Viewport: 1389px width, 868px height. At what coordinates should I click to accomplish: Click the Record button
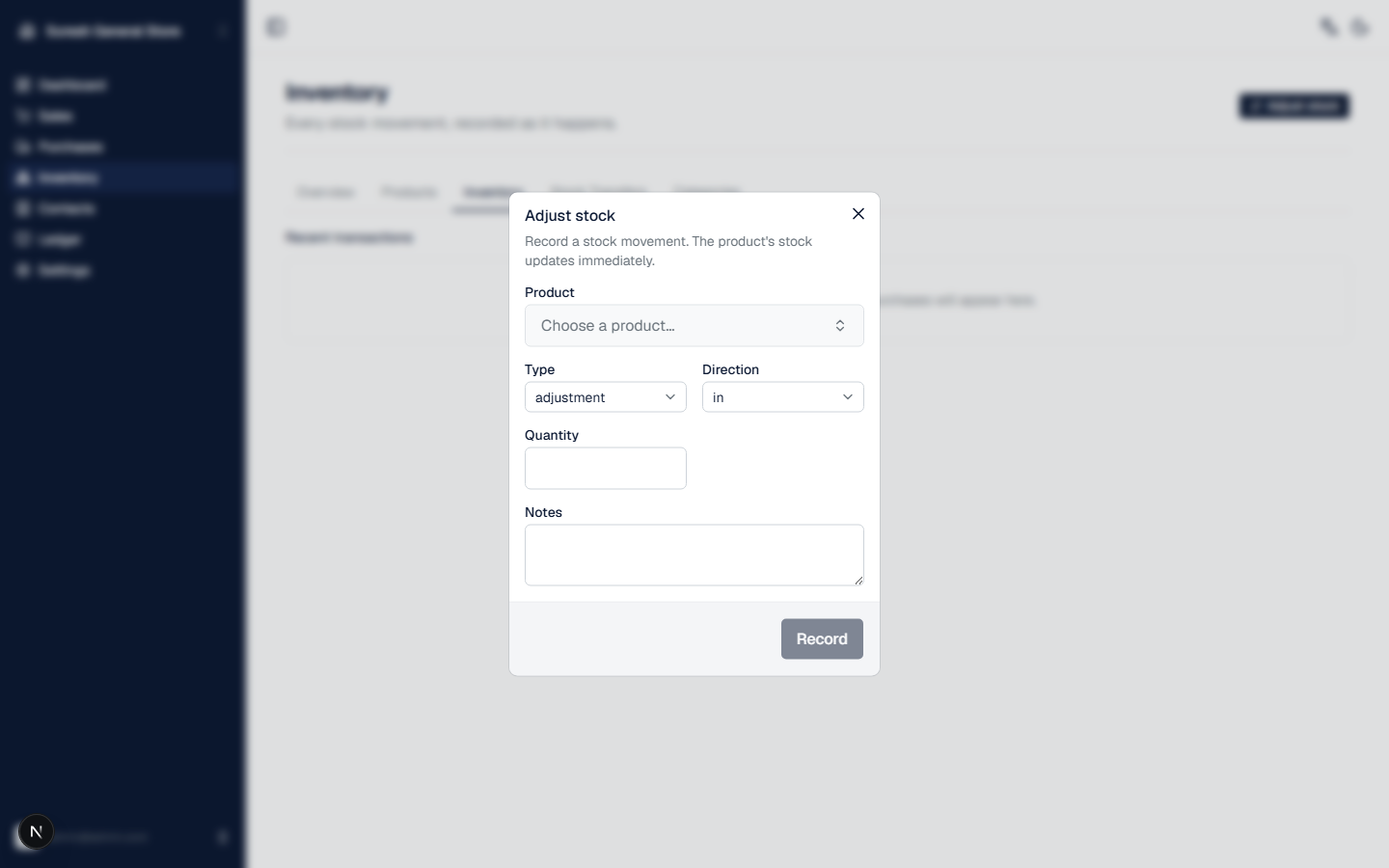click(x=822, y=639)
